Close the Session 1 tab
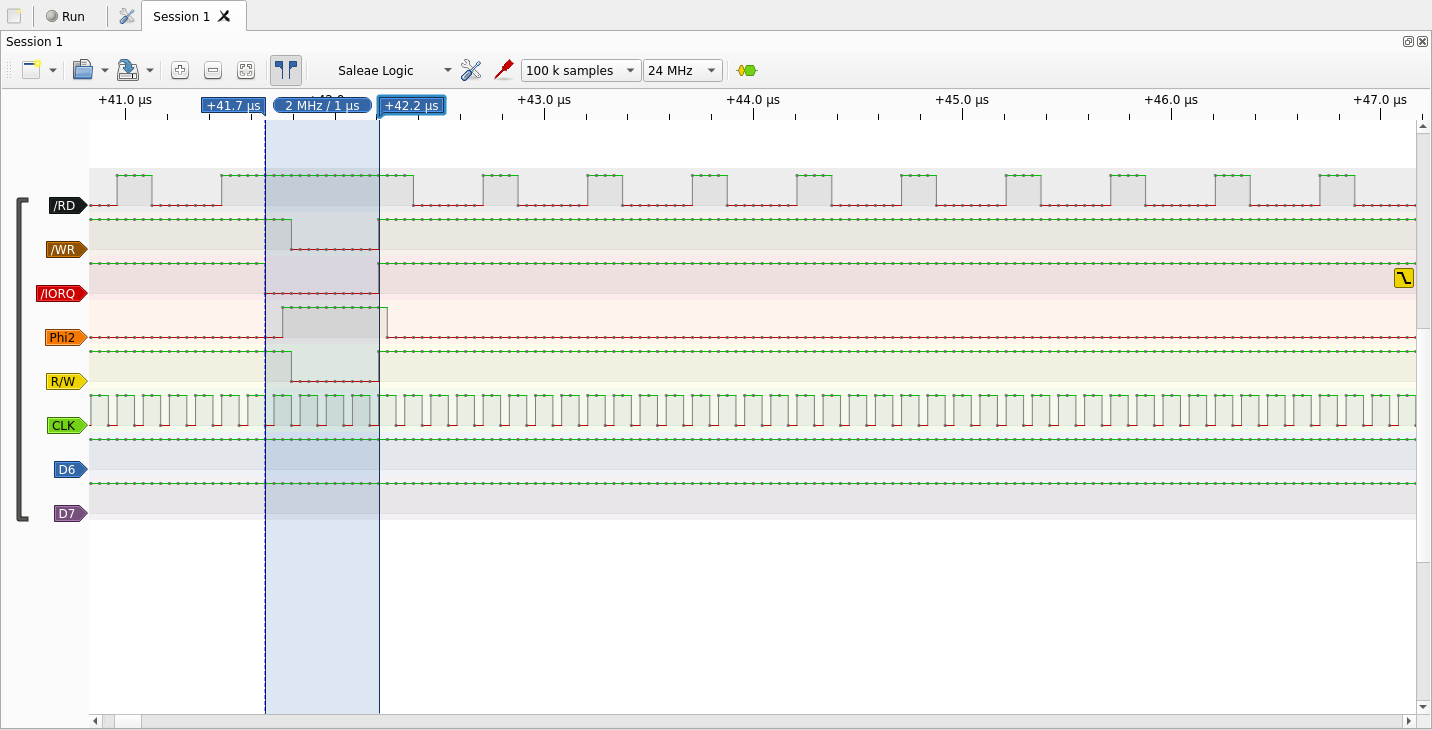 point(224,16)
